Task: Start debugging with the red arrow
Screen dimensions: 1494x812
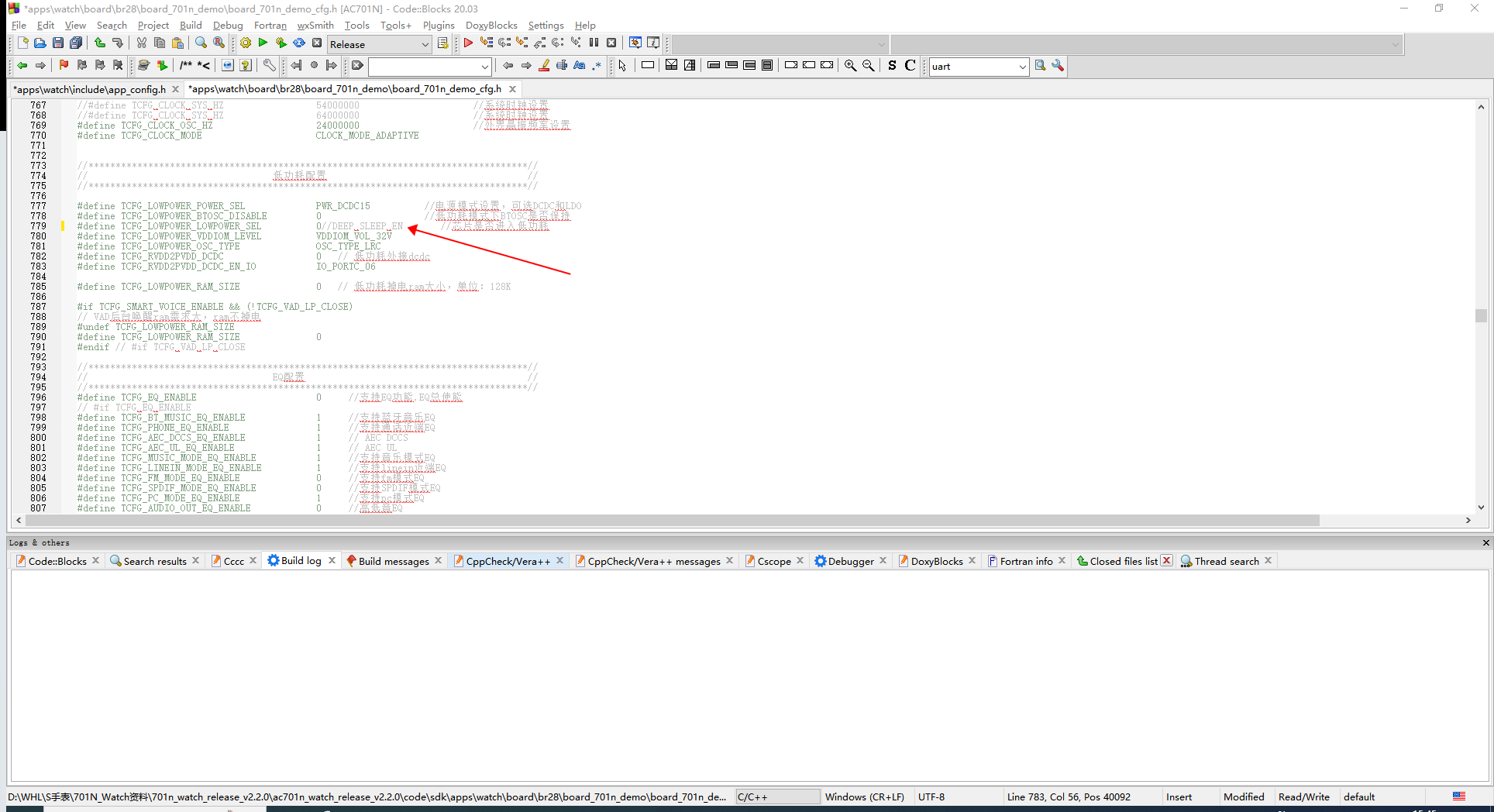Action: [468, 43]
